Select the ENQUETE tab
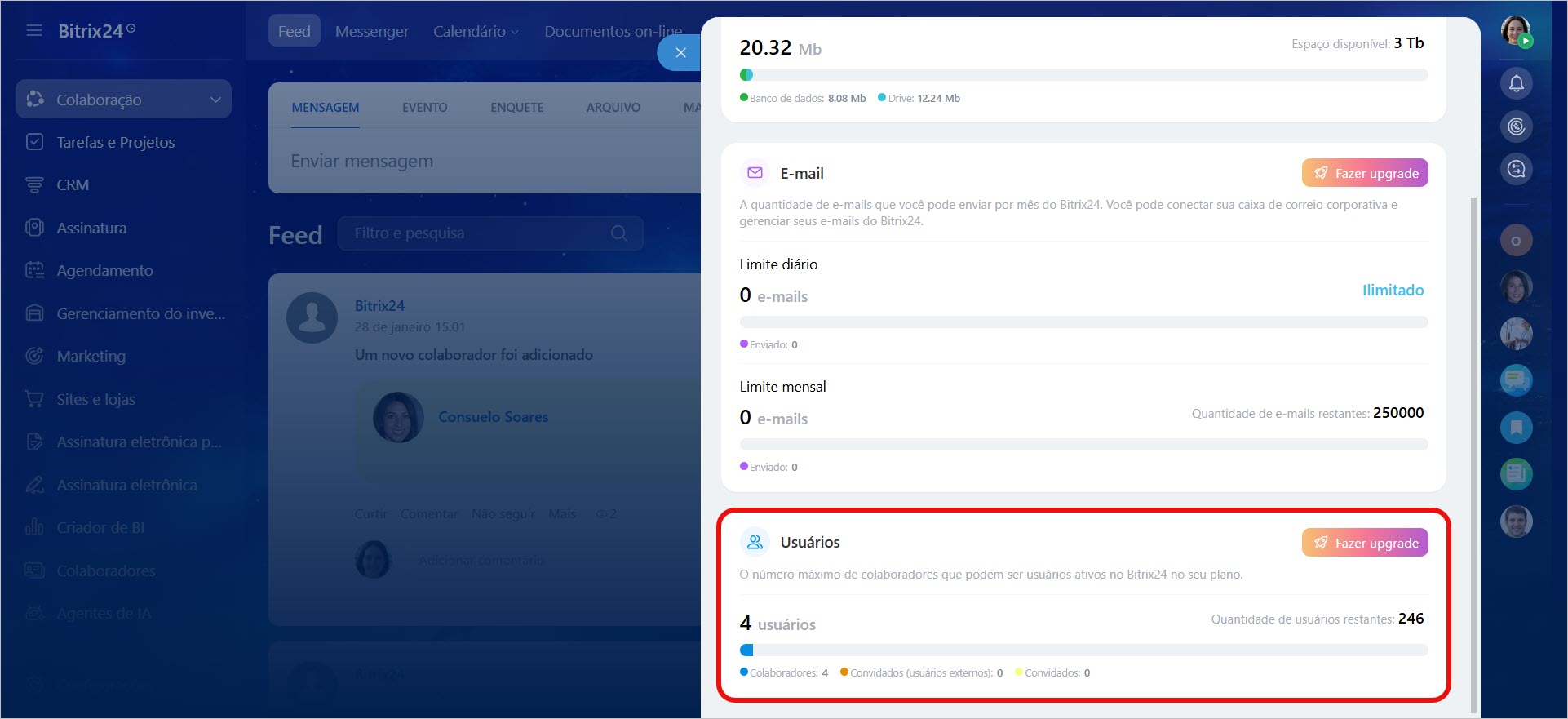Screen dimensions: 1568x719 pyautogui.click(x=516, y=108)
